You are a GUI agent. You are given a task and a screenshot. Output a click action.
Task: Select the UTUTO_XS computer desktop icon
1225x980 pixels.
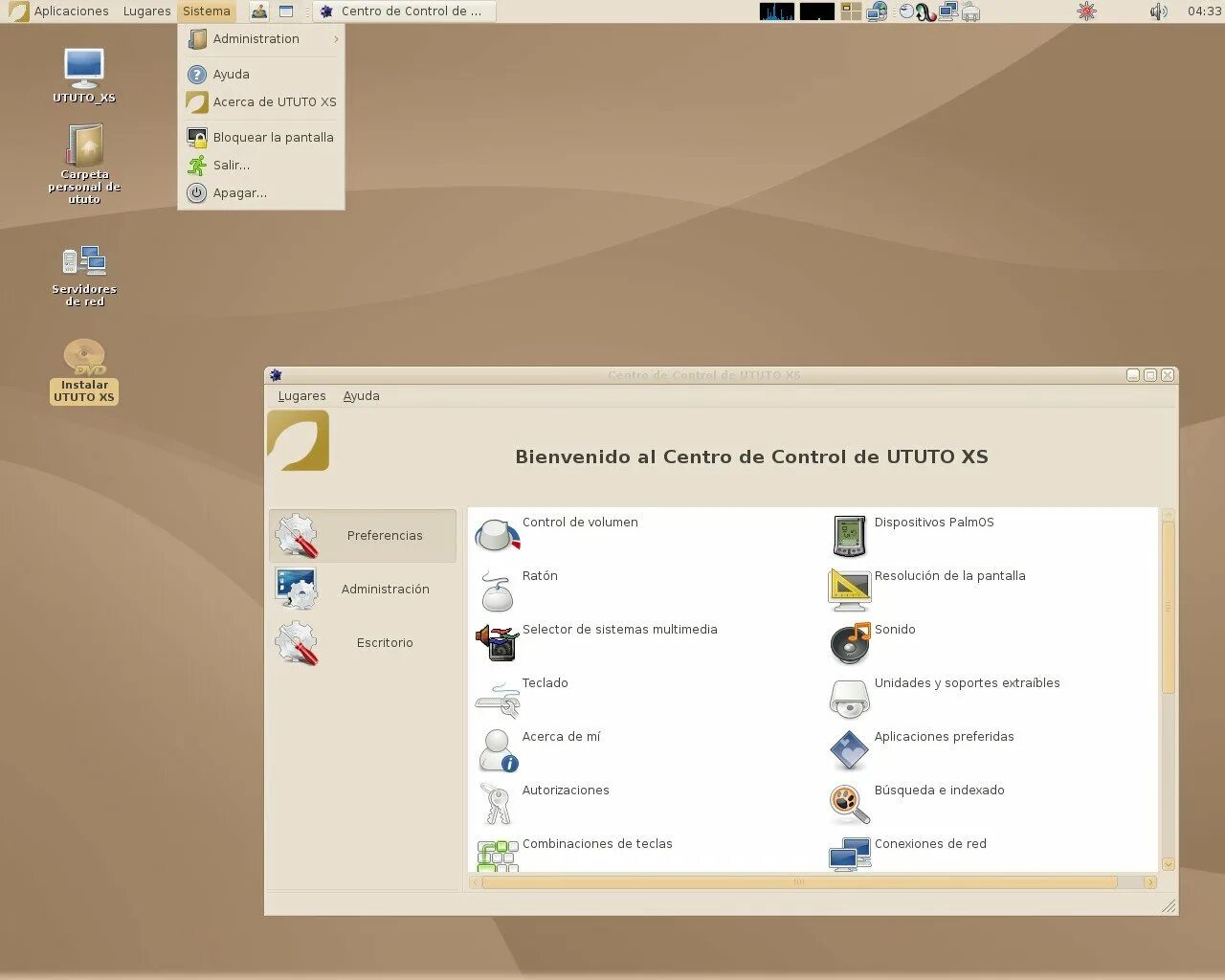tap(84, 76)
